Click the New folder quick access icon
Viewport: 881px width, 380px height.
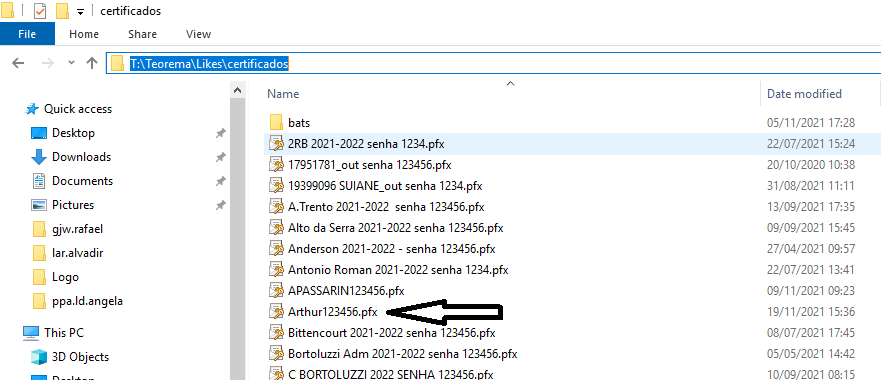point(62,11)
